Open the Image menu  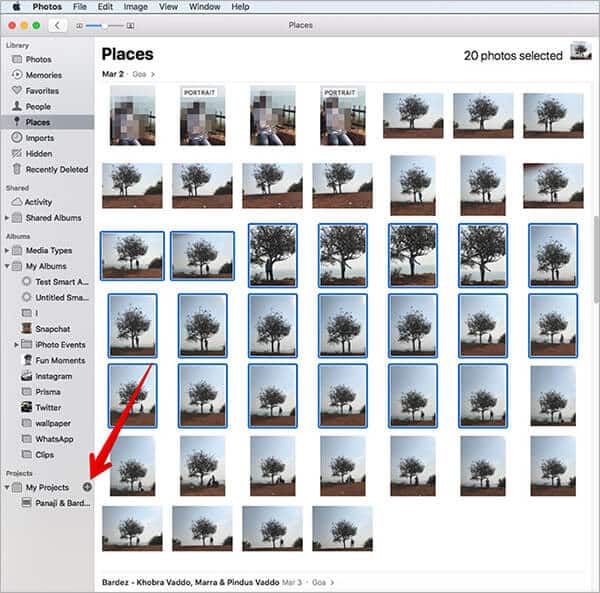click(x=135, y=7)
